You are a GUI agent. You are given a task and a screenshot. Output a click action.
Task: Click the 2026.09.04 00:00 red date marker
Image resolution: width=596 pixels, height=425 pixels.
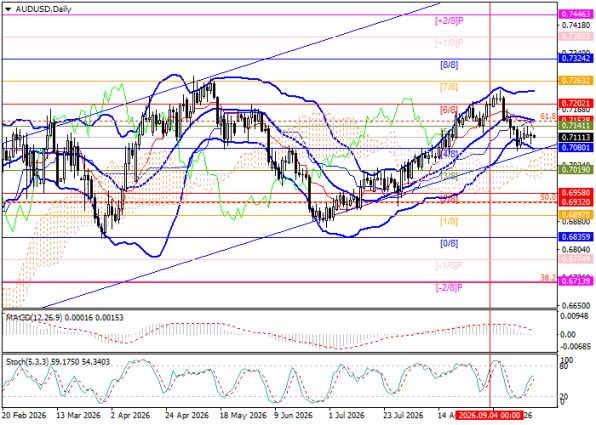tap(489, 415)
